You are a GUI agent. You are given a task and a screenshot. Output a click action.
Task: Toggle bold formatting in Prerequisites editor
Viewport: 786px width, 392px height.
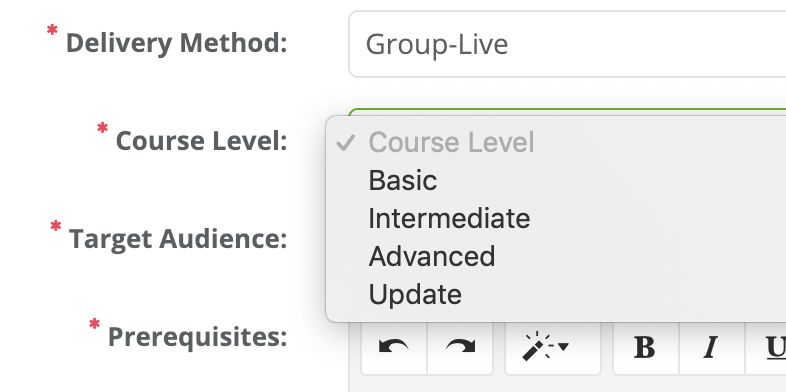click(645, 347)
